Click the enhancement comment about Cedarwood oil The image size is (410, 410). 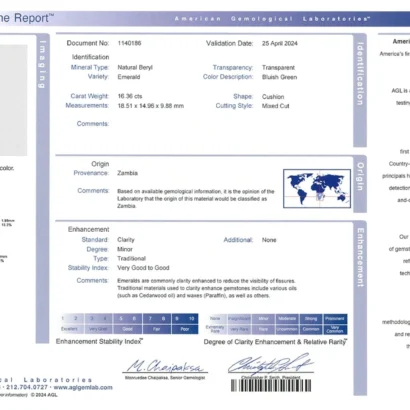(x=207, y=288)
